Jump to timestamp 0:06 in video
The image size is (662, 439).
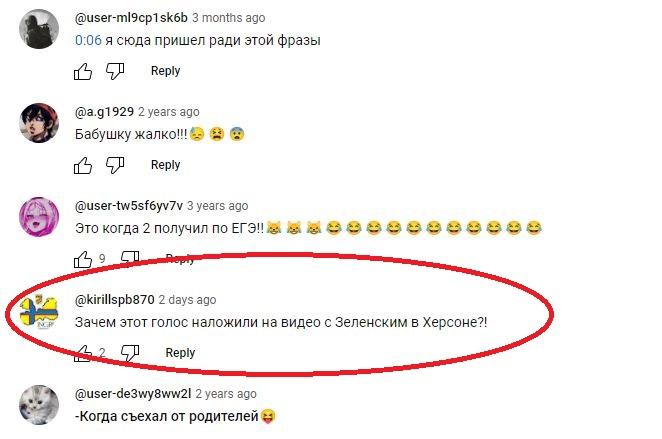88,41
